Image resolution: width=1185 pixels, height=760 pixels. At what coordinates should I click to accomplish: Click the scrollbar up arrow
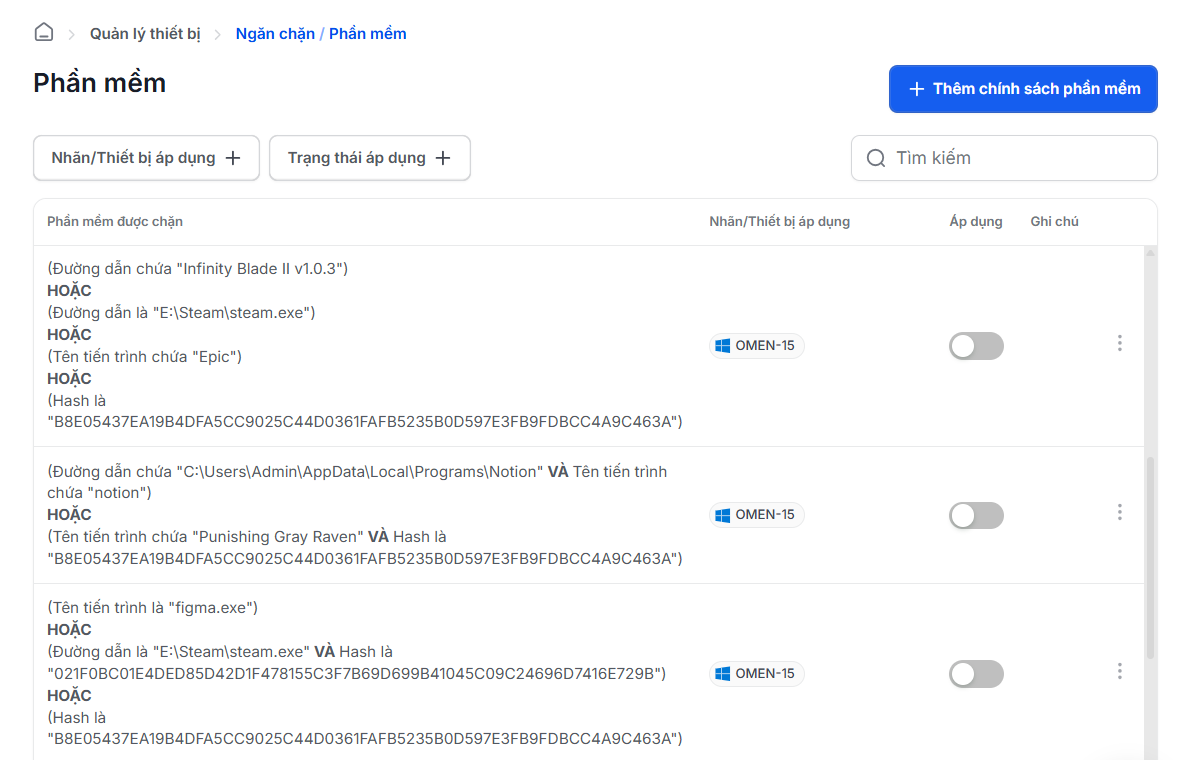point(1150,253)
